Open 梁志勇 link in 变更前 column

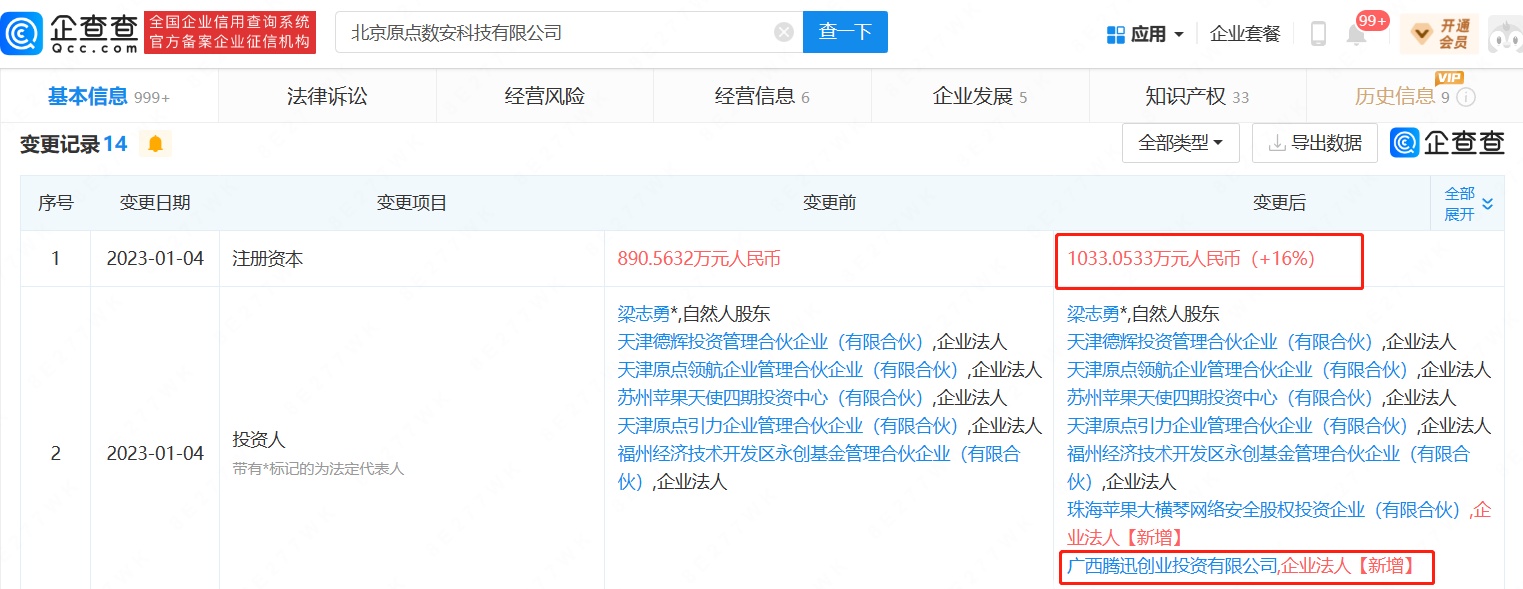point(643,314)
